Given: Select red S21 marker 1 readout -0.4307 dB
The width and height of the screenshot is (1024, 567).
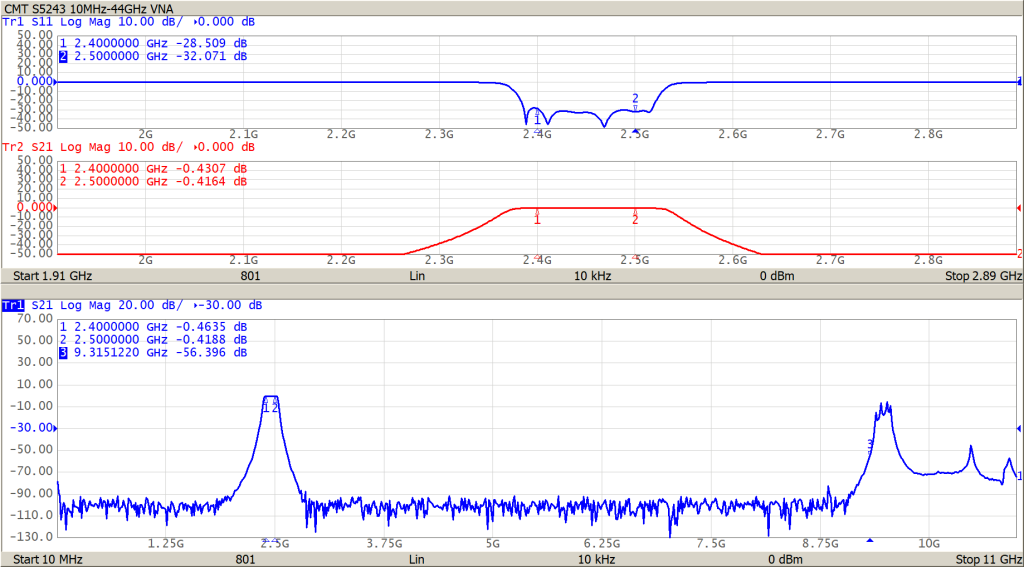Looking at the screenshot, I should (153, 168).
